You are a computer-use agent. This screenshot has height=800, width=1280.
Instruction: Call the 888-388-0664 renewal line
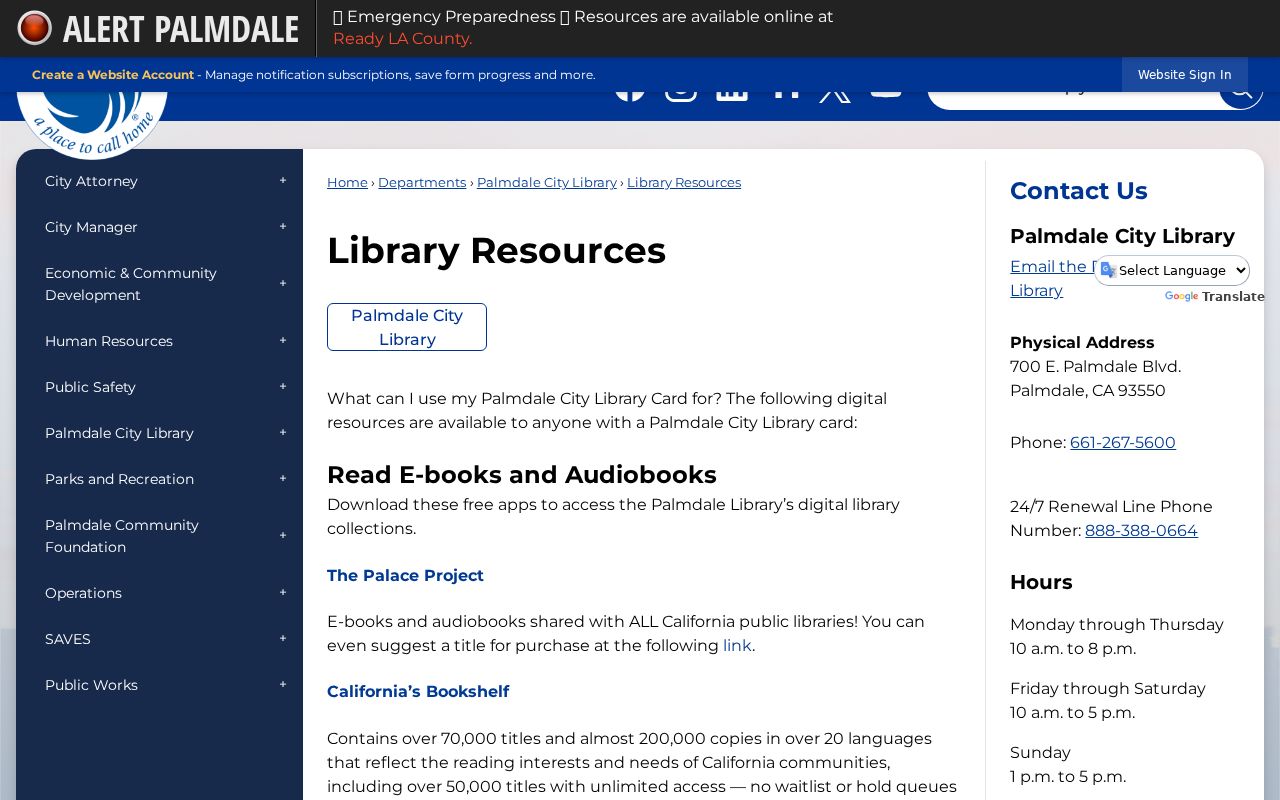pyautogui.click(x=1141, y=531)
